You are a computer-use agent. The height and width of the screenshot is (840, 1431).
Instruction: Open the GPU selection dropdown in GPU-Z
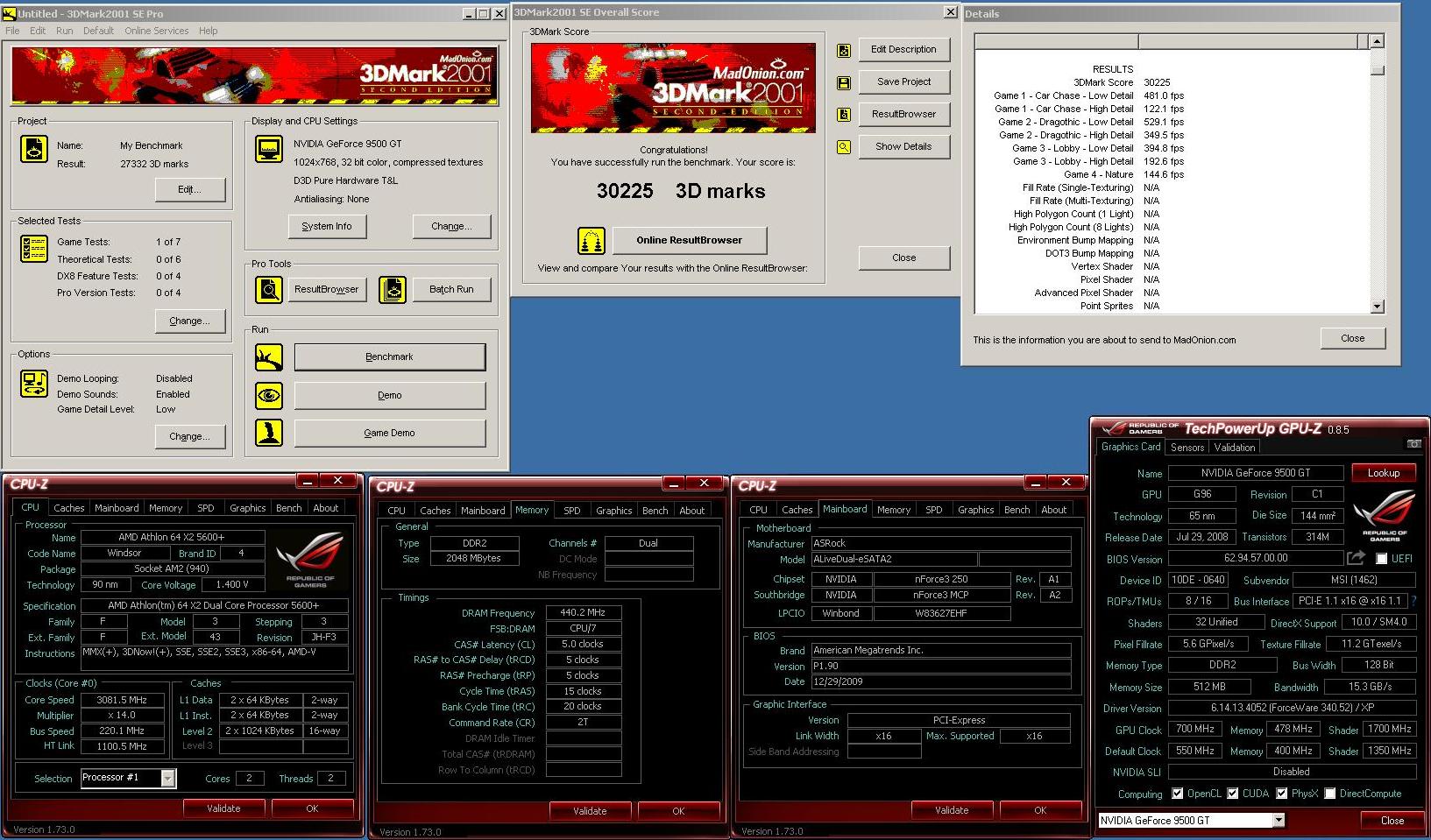(x=1279, y=820)
